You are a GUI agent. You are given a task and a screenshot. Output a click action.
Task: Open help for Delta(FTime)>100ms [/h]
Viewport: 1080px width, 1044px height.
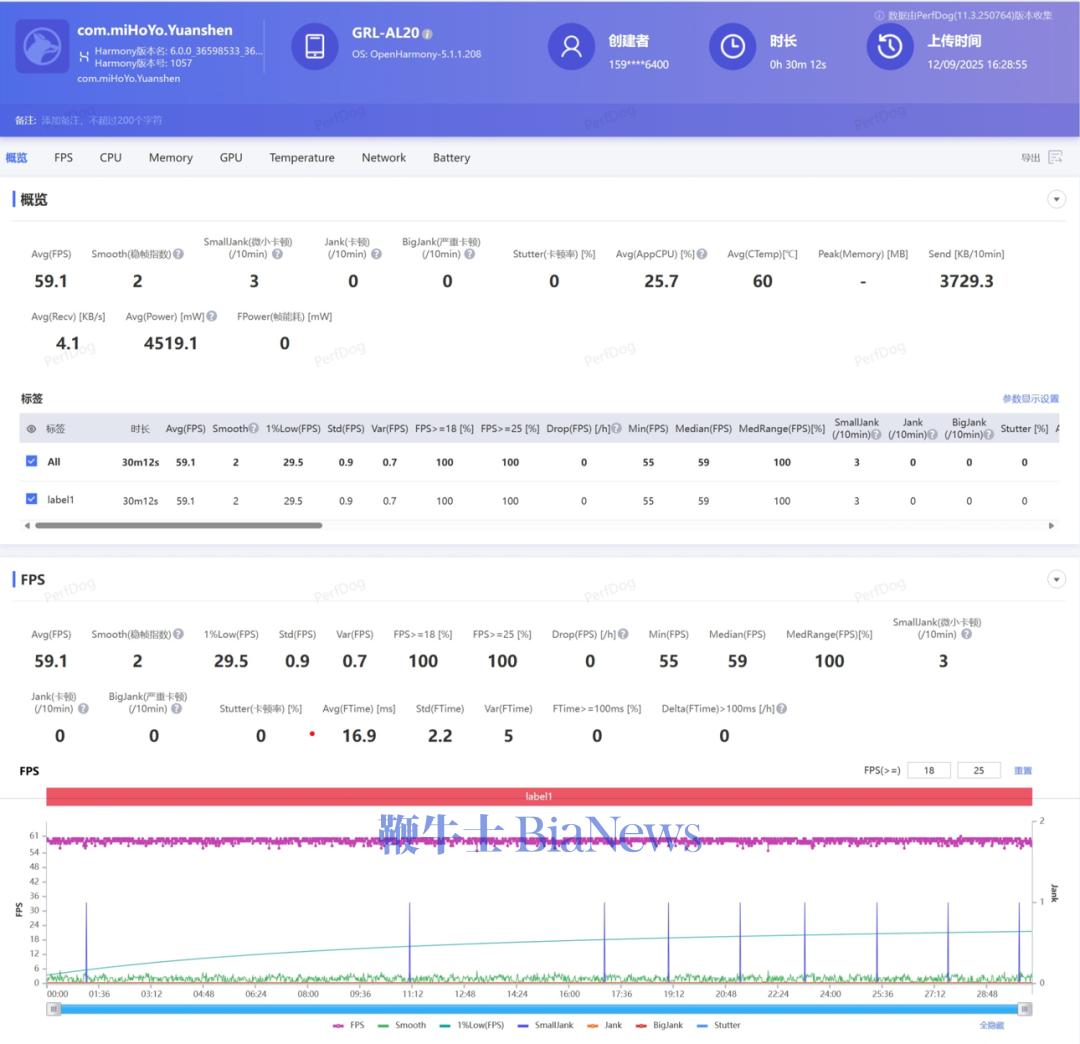click(781, 709)
